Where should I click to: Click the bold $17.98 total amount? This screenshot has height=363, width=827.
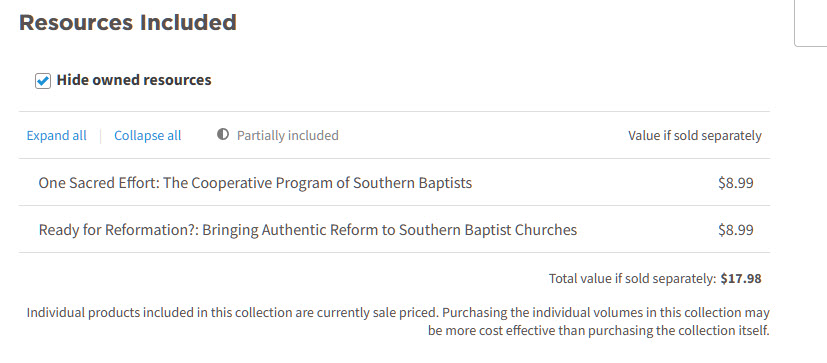(741, 279)
